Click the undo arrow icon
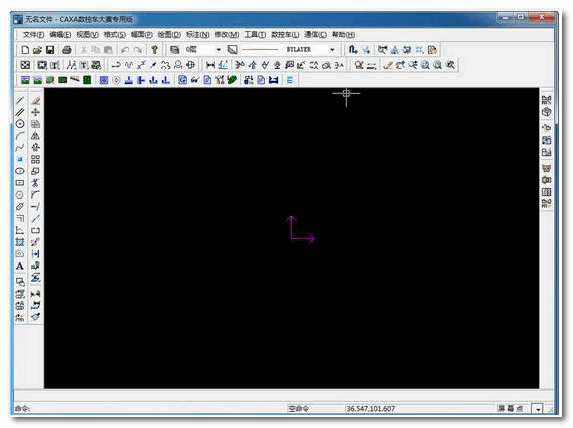 coord(125,50)
